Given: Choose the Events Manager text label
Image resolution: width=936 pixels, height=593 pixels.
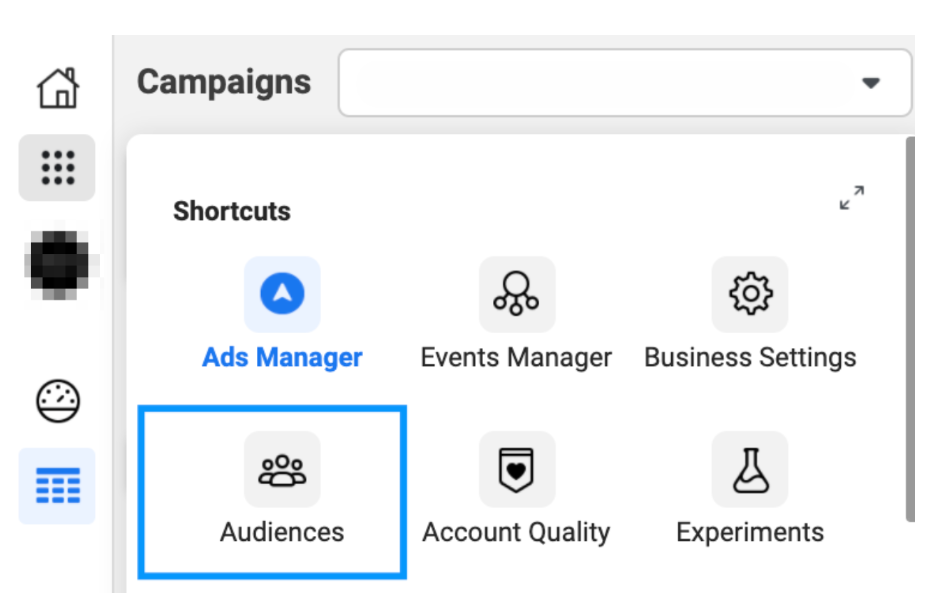Looking at the screenshot, I should click(x=516, y=358).
